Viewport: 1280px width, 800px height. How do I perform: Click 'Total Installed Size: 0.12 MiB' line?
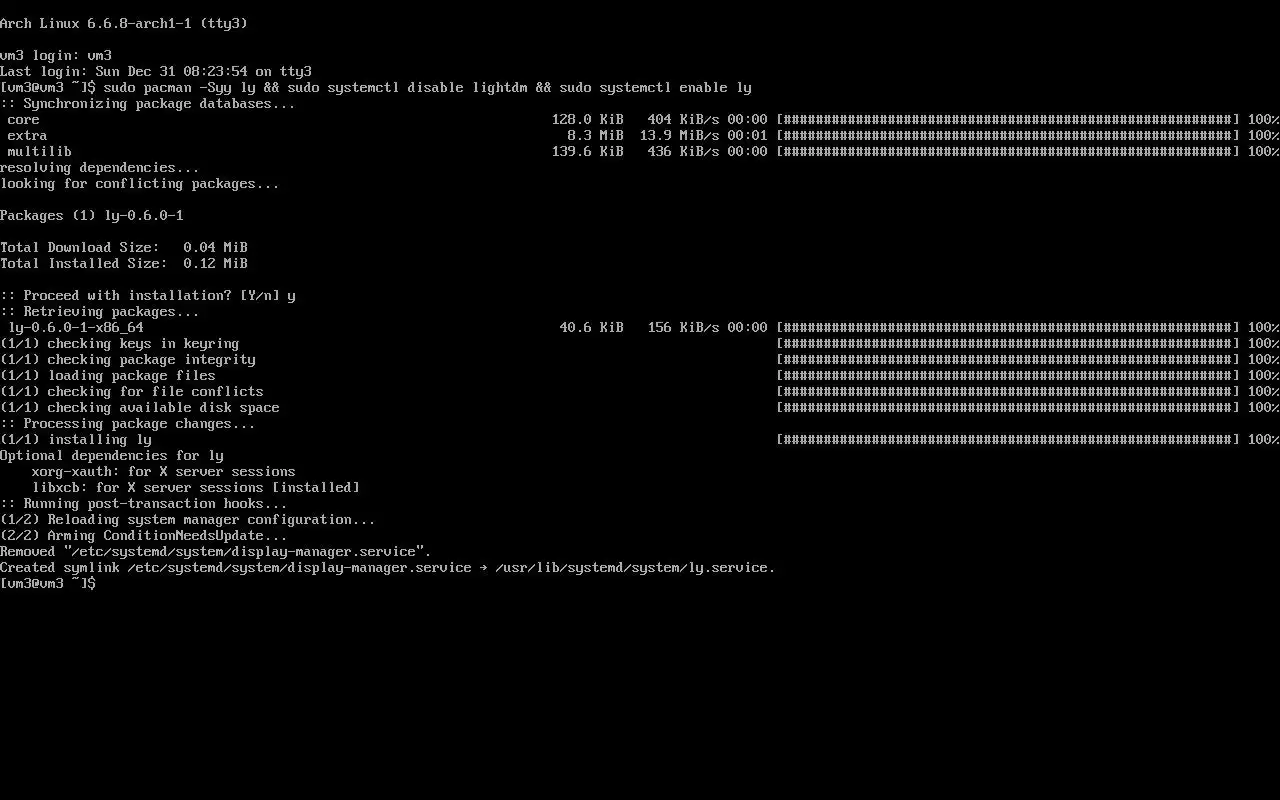click(124, 263)
